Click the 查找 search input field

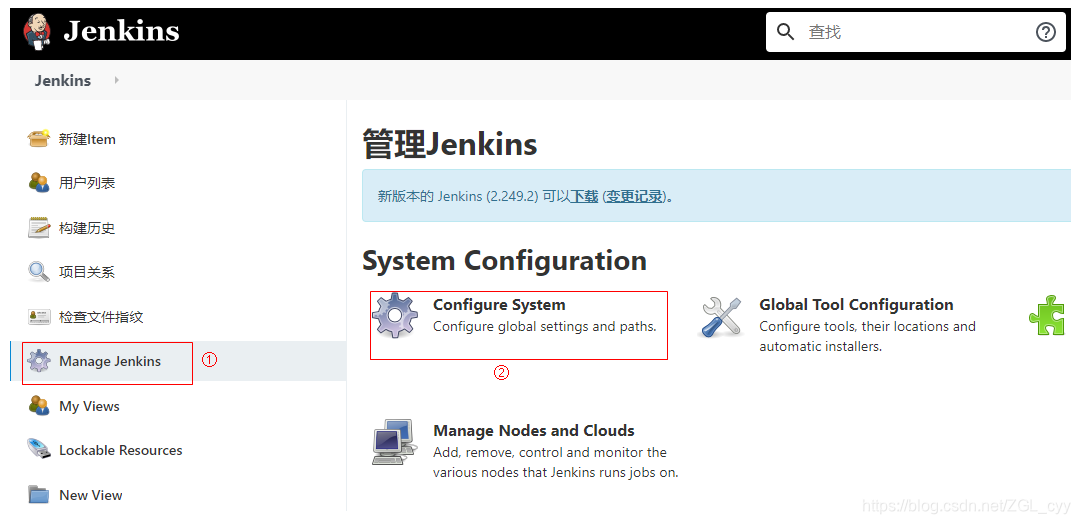coord(916,32)
